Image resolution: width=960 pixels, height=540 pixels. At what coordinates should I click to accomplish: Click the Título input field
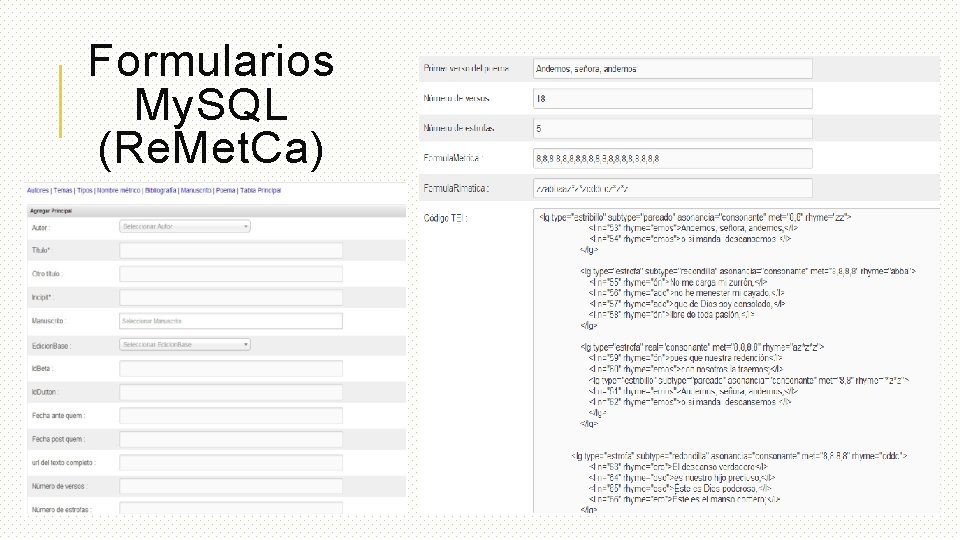[x=231, y=250]
